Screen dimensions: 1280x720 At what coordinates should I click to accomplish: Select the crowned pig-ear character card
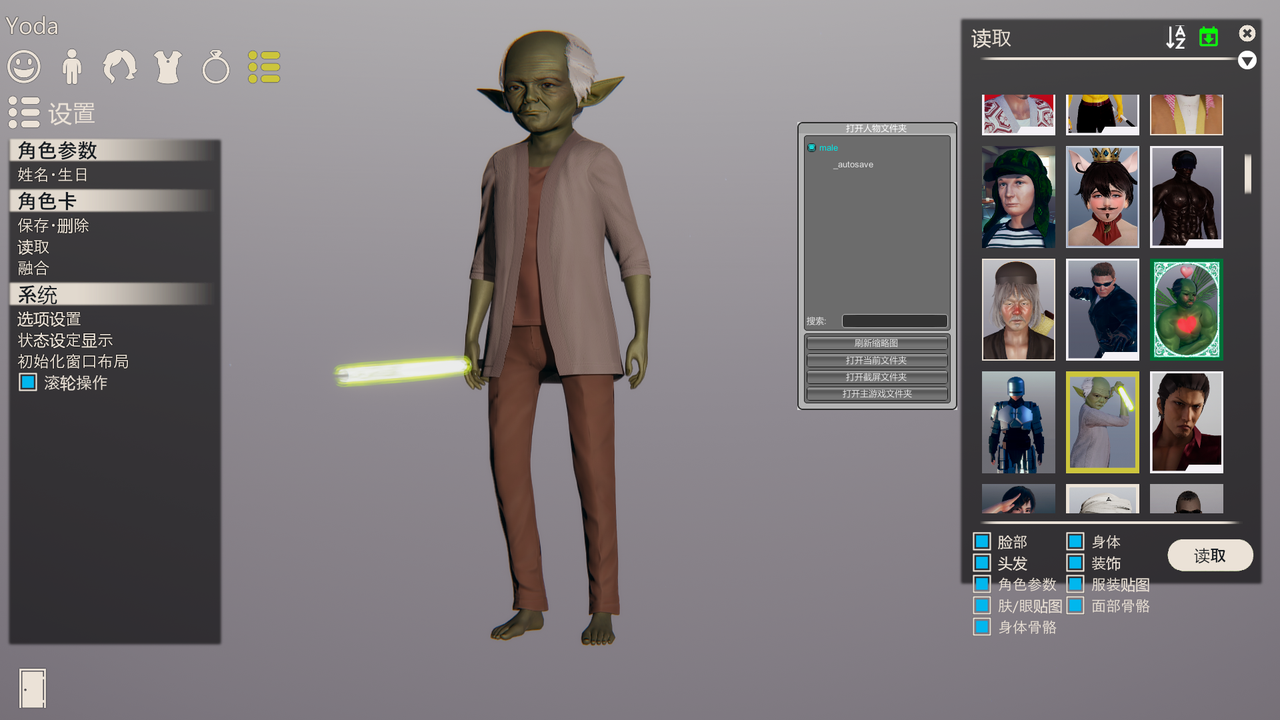1102,197
